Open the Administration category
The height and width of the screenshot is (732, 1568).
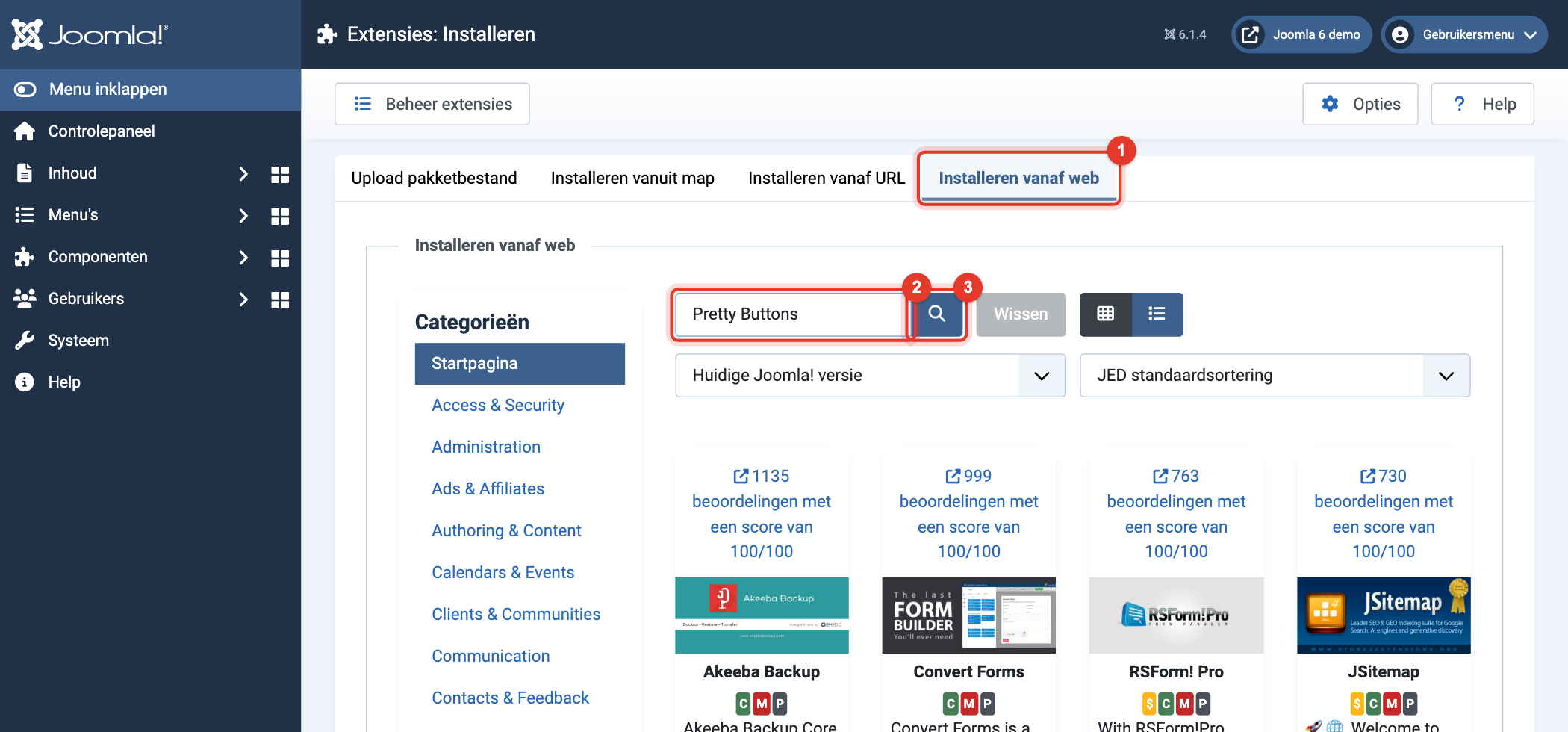(x=486, y=447)
